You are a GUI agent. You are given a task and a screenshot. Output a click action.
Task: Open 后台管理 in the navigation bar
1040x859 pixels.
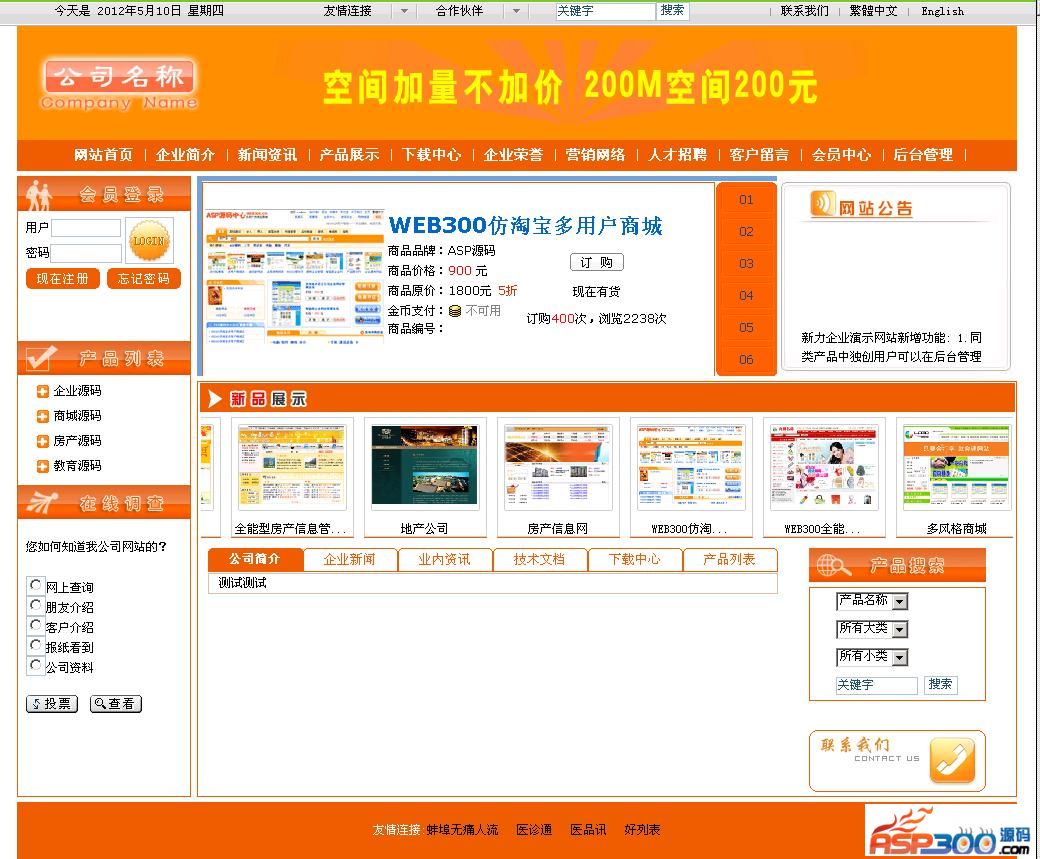pyautogui.click(x=923, y=155)
